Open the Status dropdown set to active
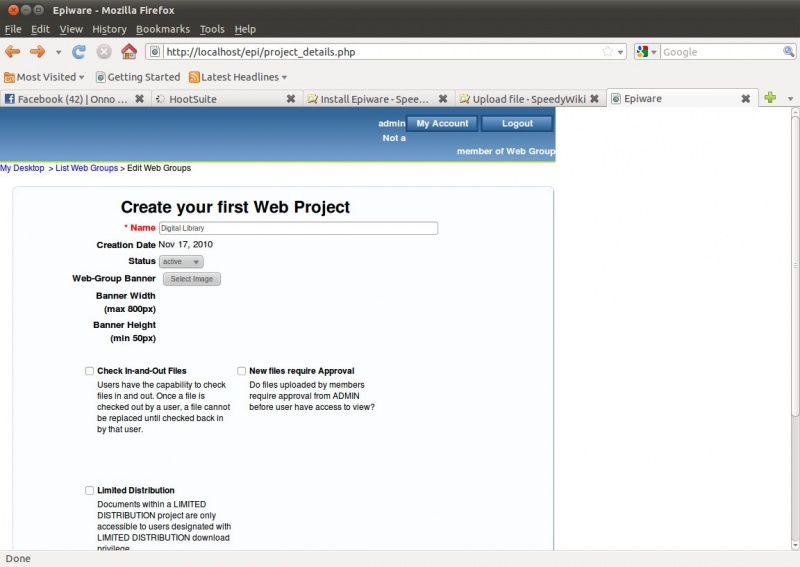This screenshot has height=567, width=800. click(x=181, y=261)
